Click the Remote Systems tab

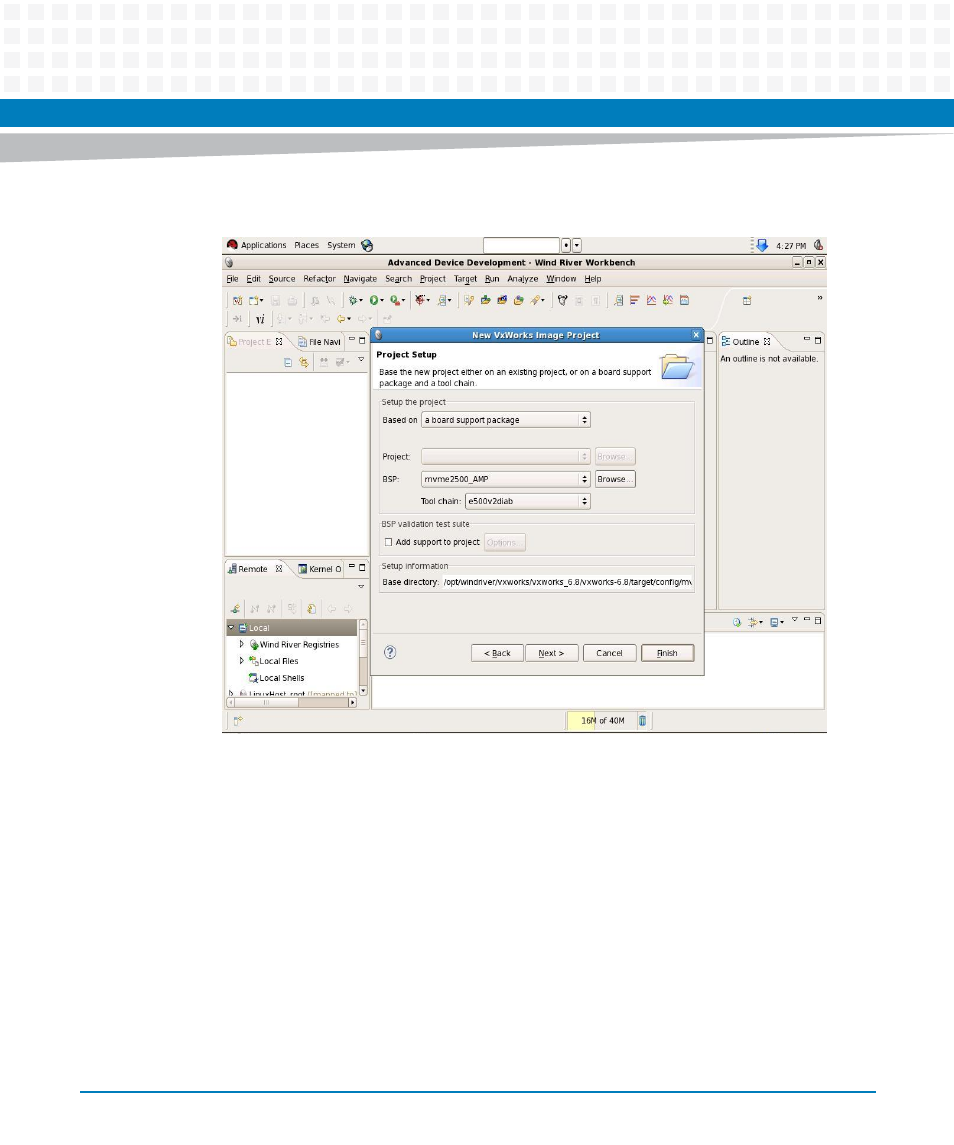(x=254, y=569)
